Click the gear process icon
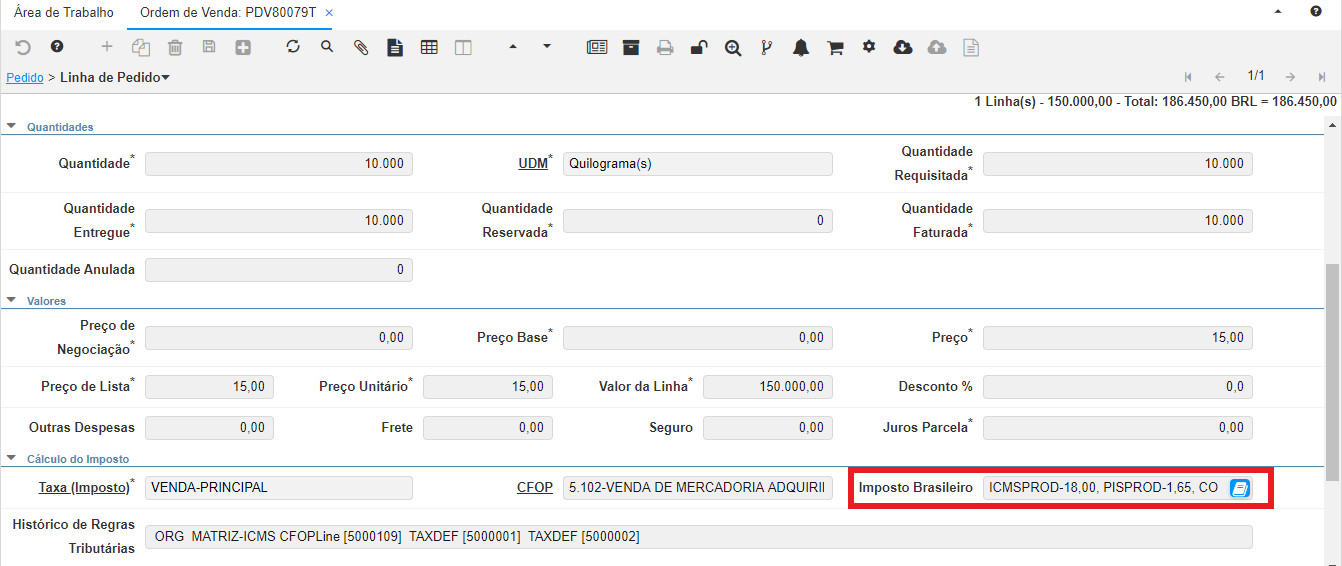Image resolution: width=1342 pixels, height=566 pixels. [869, 47]
